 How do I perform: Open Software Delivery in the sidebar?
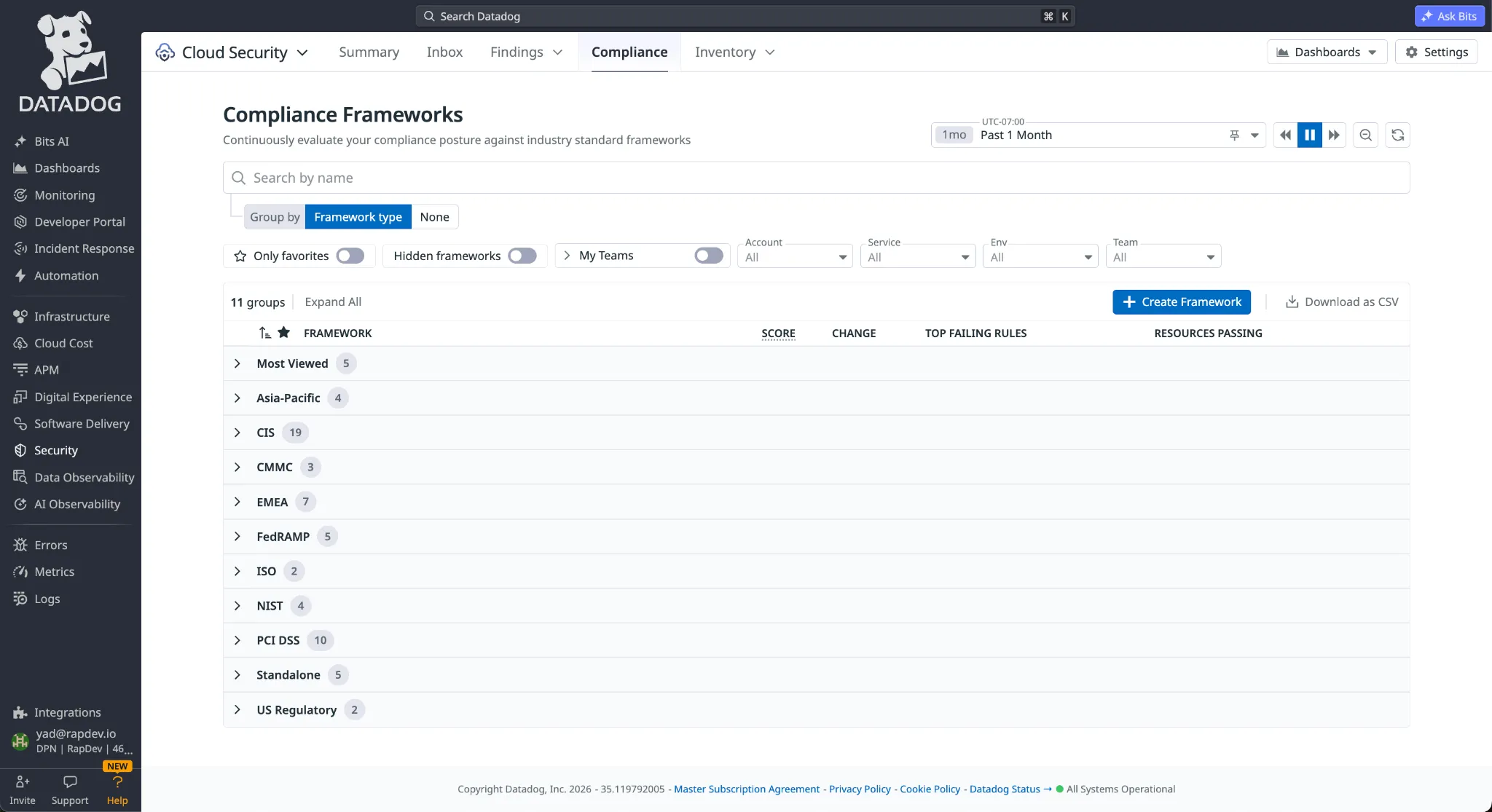71,424
